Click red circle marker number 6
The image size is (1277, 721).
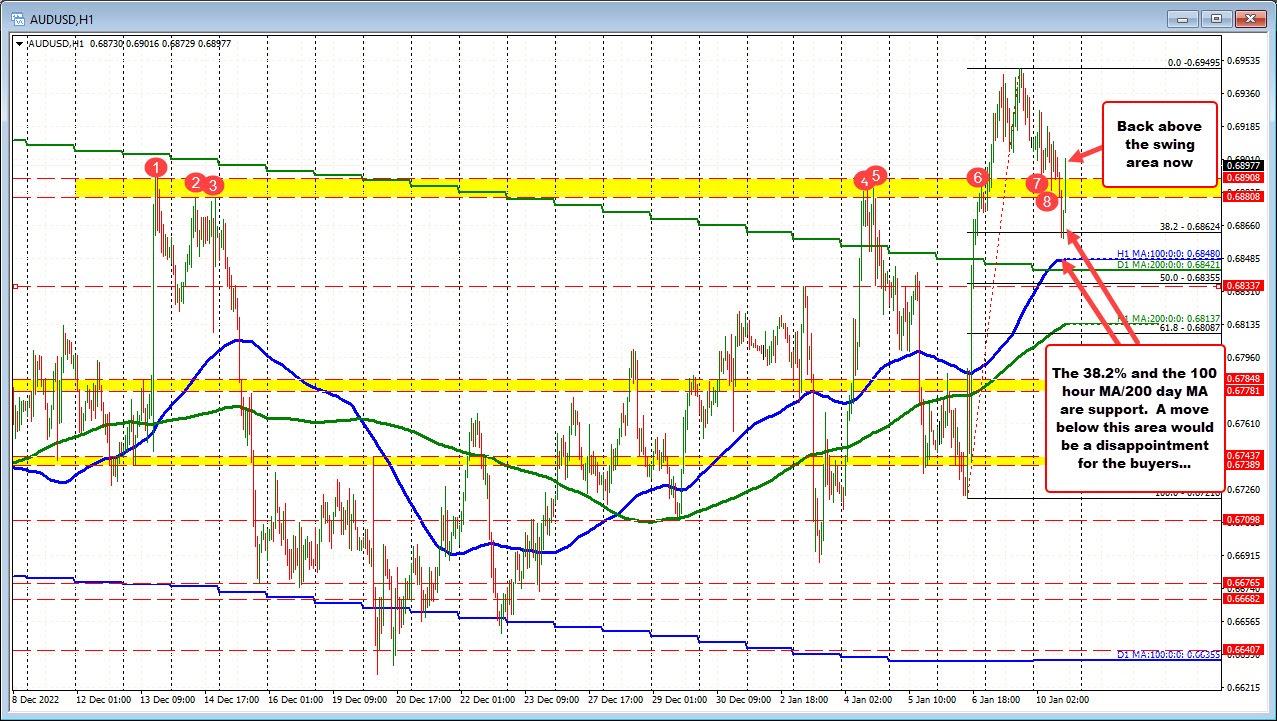click(x=976, y=178)
